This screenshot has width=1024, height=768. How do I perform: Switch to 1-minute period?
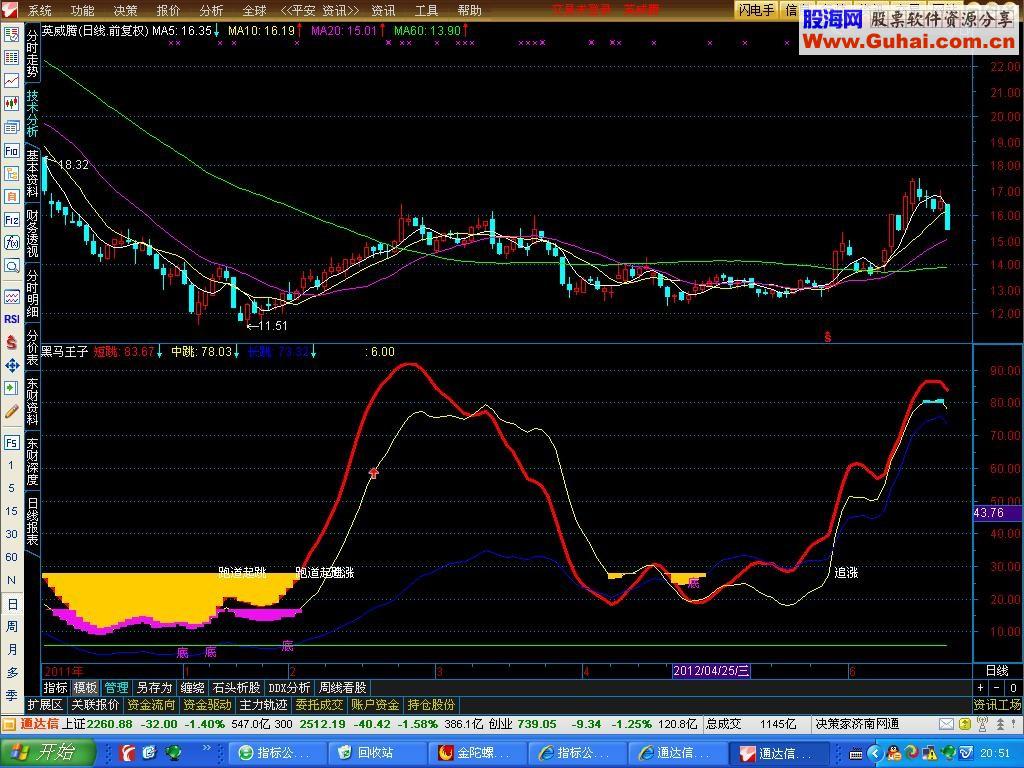tap(11, 466)
